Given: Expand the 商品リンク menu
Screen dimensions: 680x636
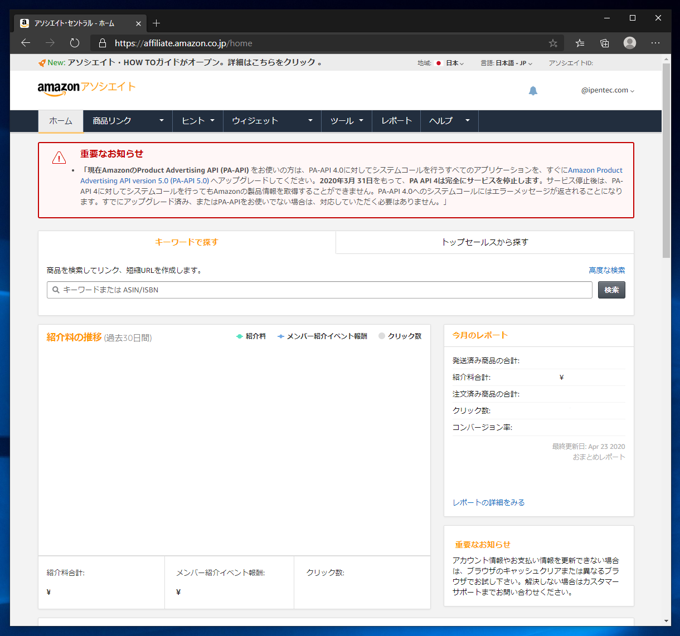Looking at the screenshot, I should [x=128, y=121].
